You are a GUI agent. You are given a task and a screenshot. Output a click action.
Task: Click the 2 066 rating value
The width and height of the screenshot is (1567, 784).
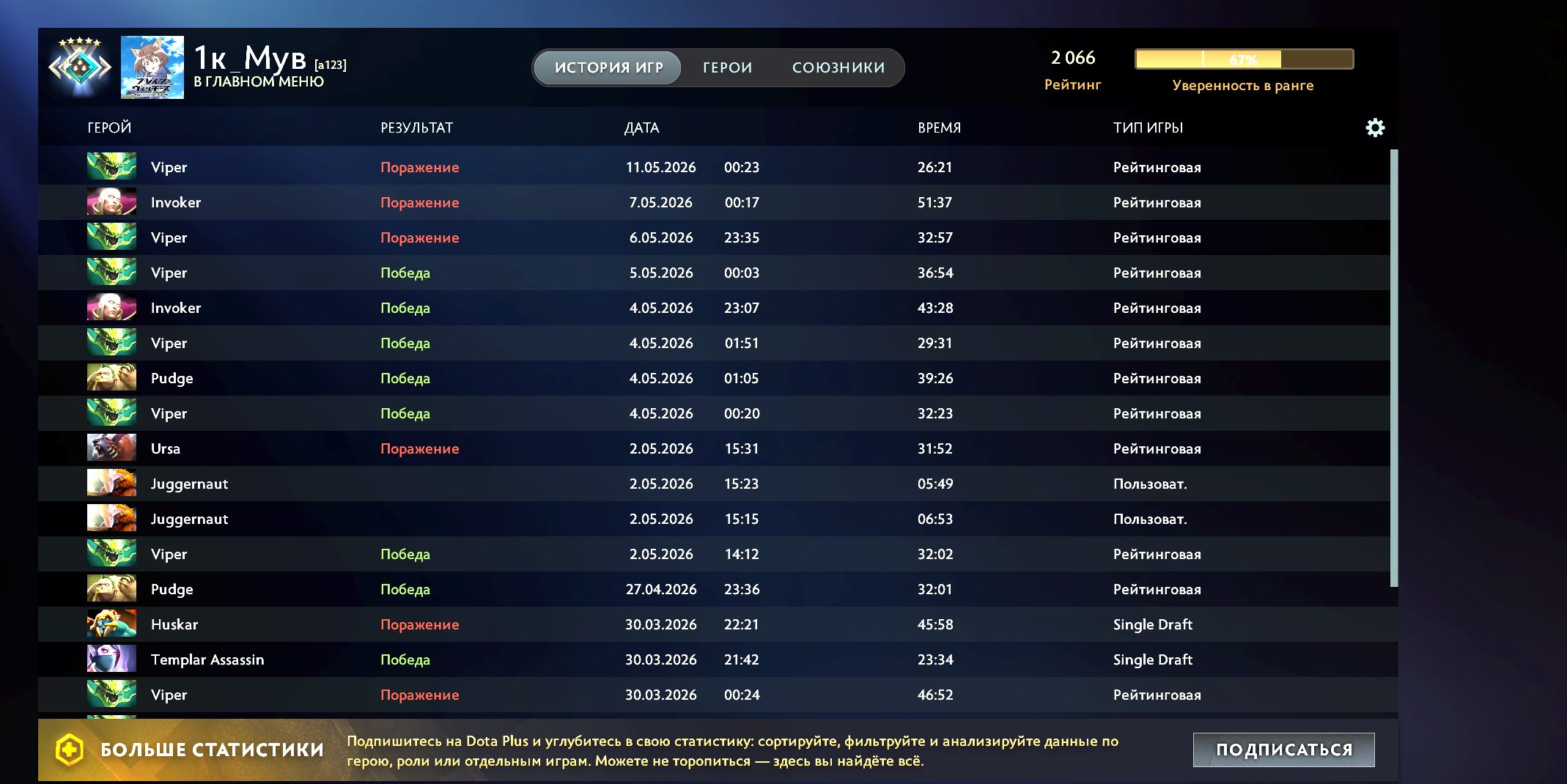click(x=1073, y=58)
